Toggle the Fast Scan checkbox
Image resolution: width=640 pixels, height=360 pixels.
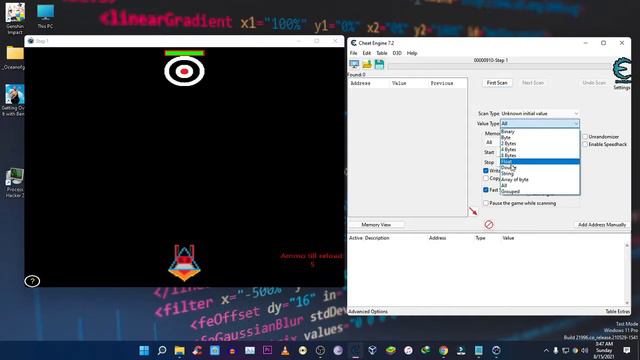(x=486, y=190)
